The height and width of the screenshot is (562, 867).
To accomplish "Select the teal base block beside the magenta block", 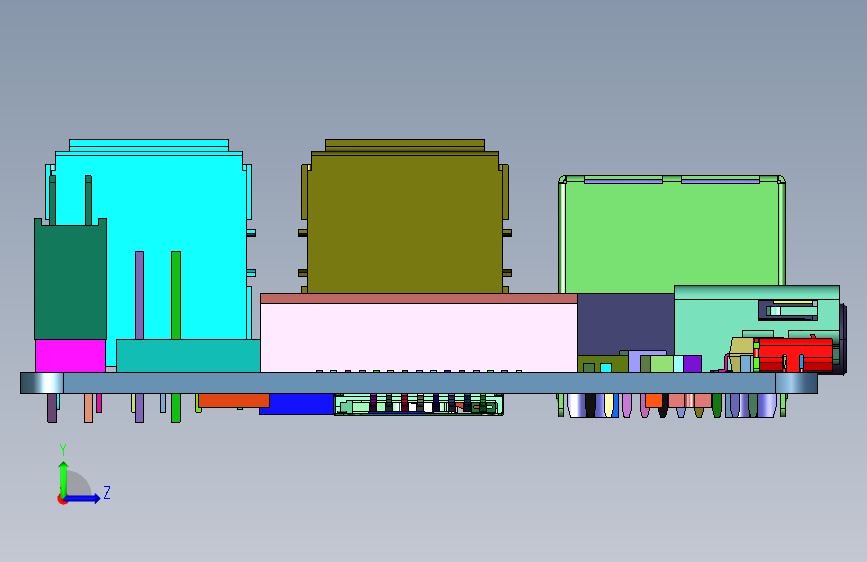I will [188, 356].
